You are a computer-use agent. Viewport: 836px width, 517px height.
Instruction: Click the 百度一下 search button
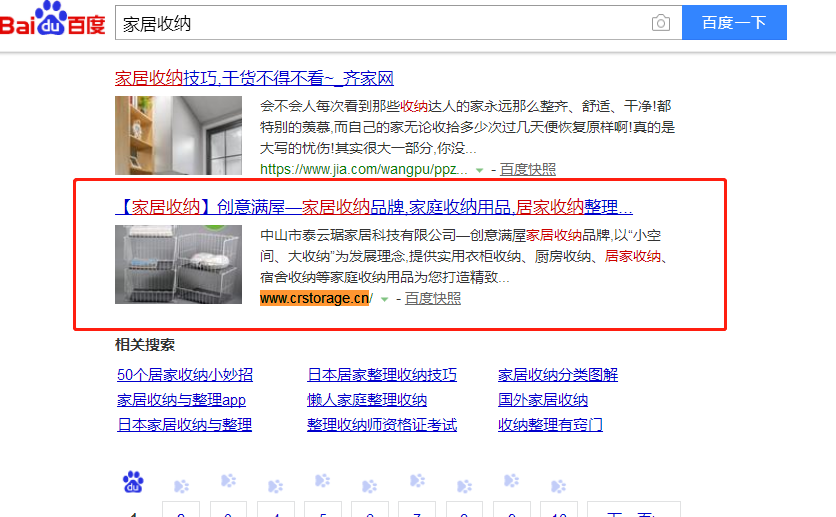[x=734, y=22]
